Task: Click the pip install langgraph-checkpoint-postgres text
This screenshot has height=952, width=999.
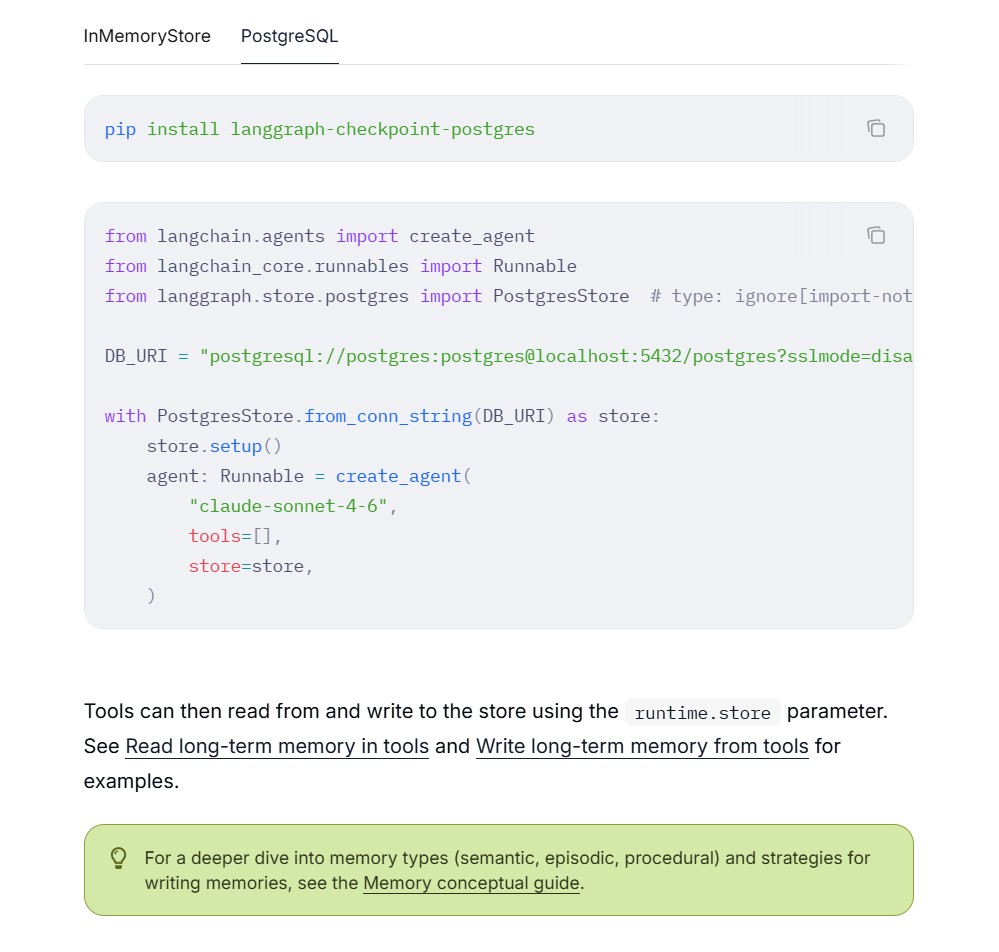Action: (320, 129)
